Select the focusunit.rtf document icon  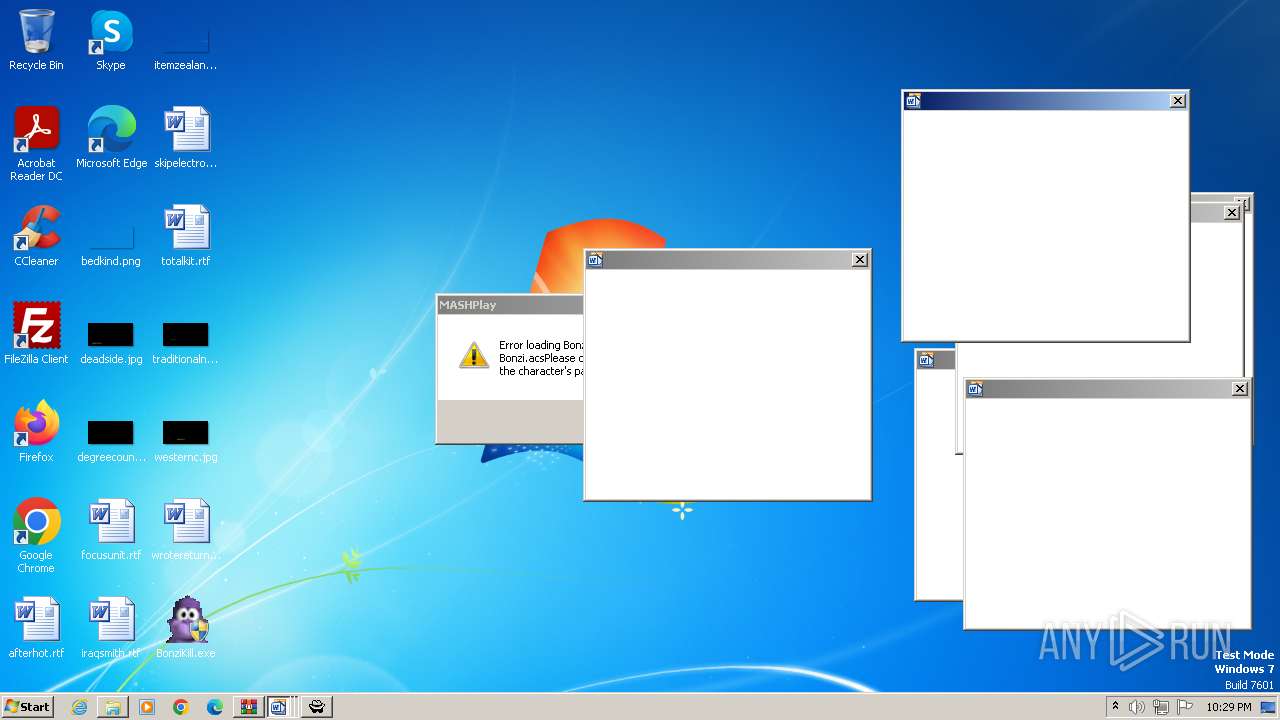pos(111,530)
